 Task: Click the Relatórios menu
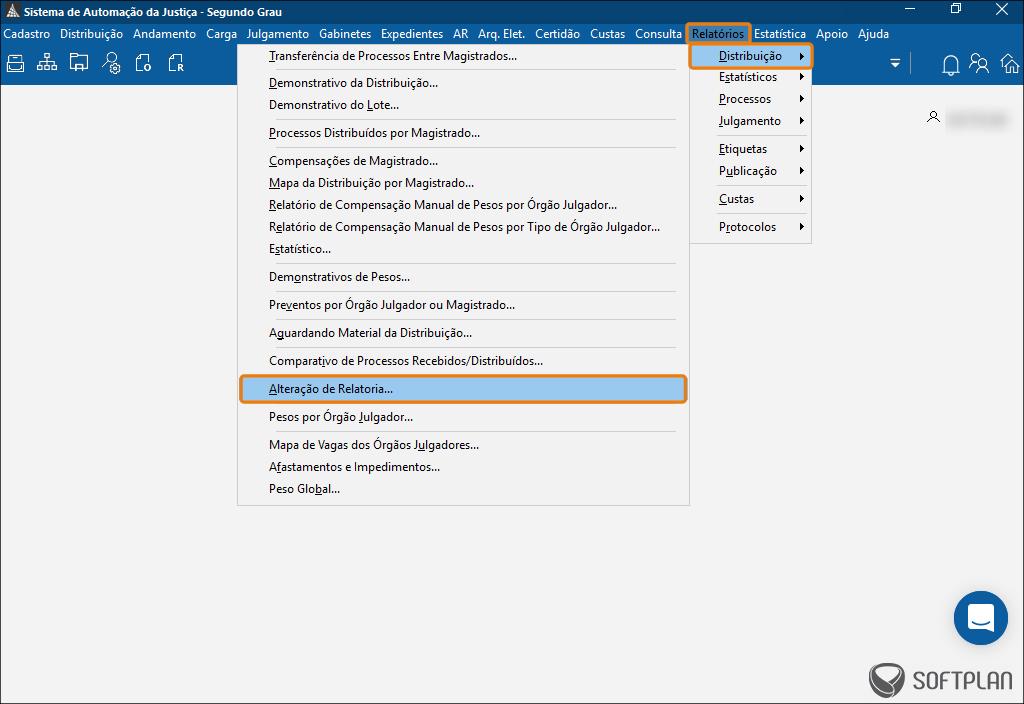[x=718, y=34]
